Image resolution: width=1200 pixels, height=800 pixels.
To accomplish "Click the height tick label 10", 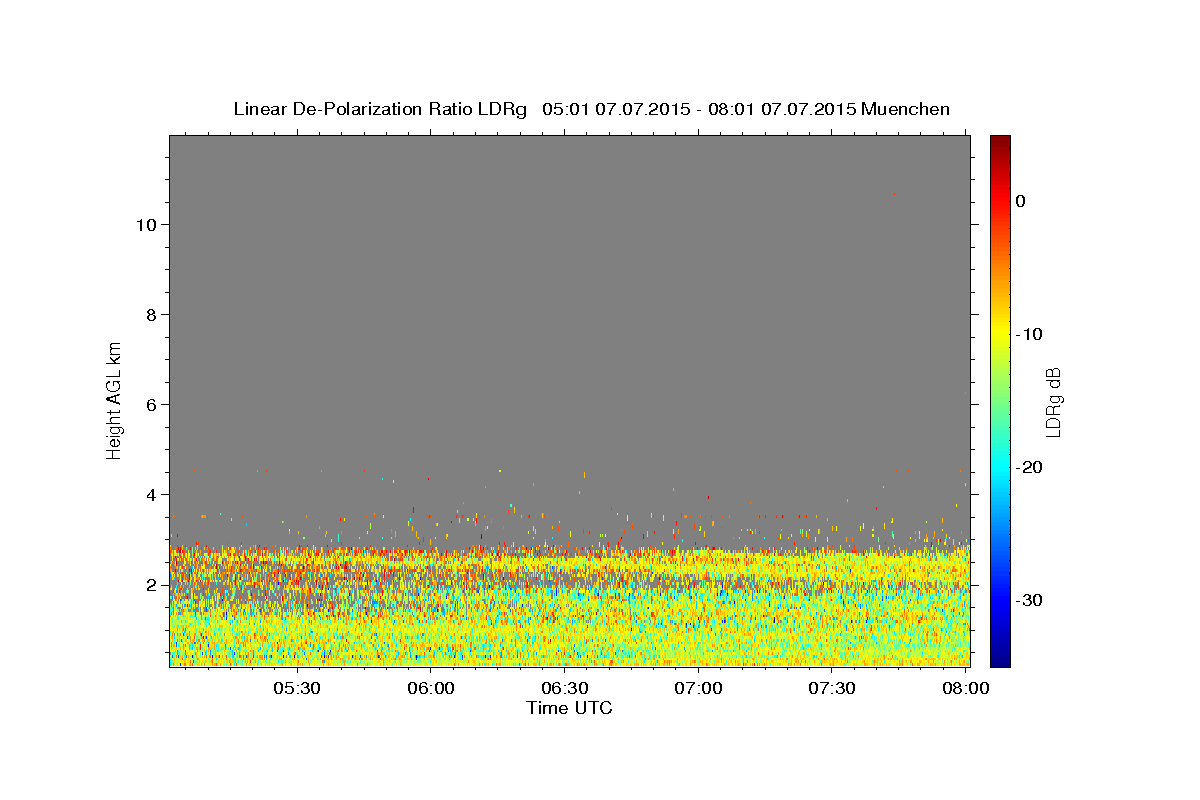I will coord(146,225).
